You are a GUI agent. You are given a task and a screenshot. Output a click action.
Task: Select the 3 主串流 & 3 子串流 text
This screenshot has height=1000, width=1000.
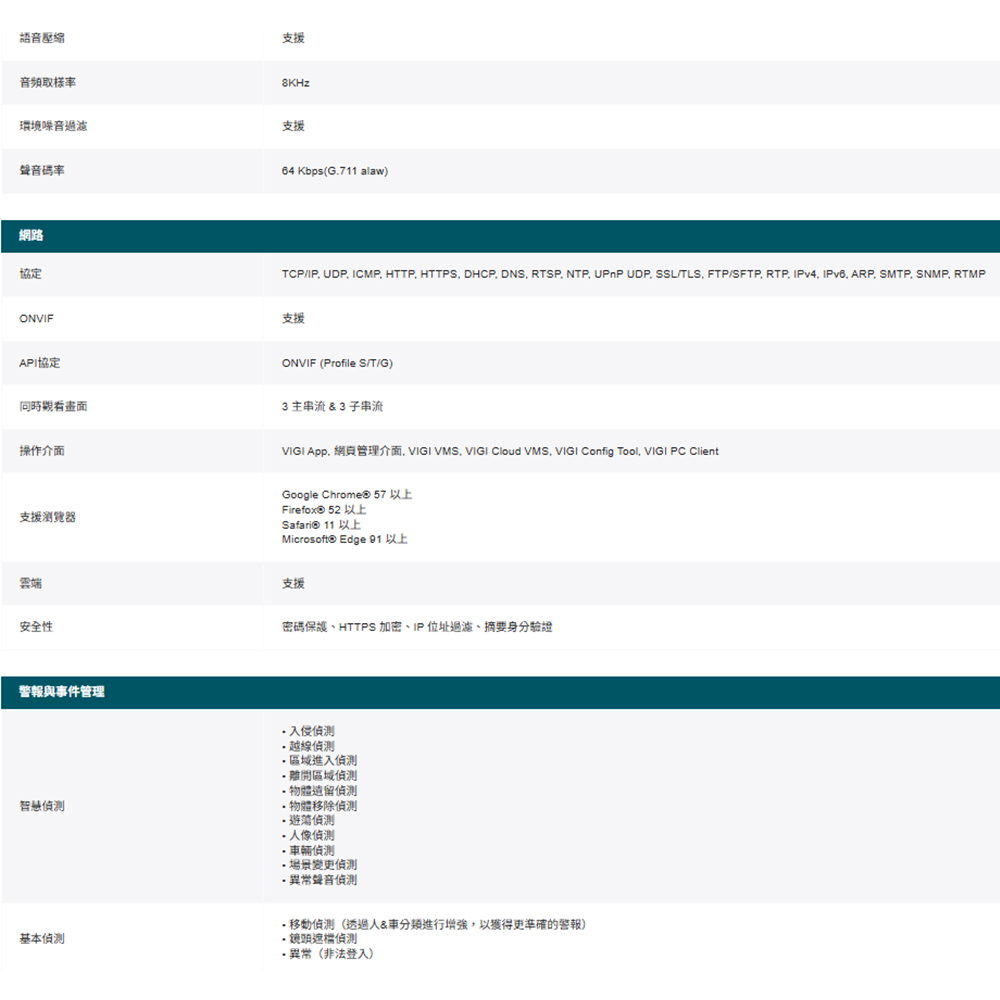coord(332,407)
